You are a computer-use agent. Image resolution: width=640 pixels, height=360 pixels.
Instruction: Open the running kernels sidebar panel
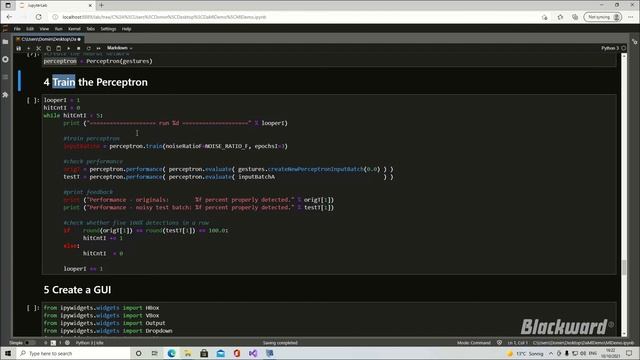click(x=5, y=59)
